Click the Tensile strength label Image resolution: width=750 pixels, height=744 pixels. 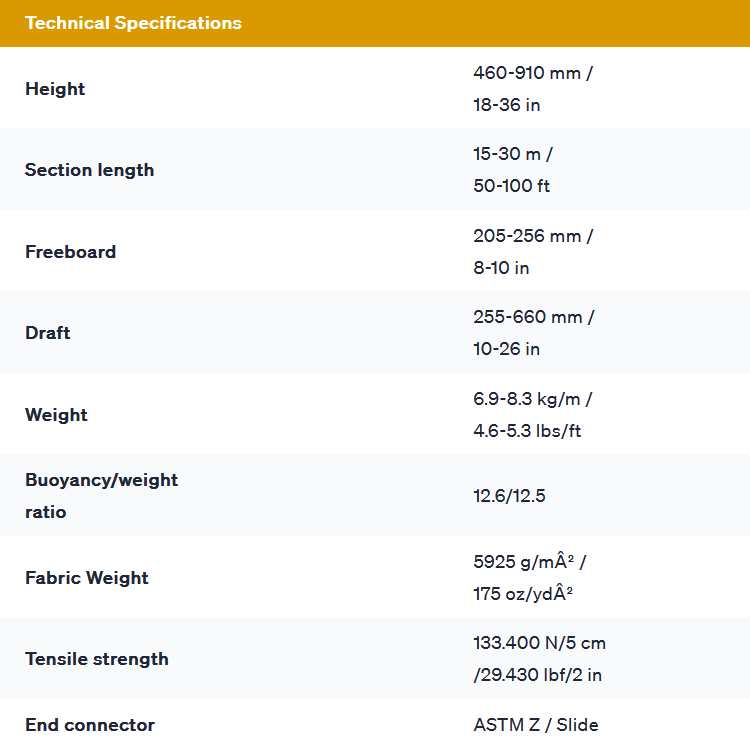tap(96, 659)
